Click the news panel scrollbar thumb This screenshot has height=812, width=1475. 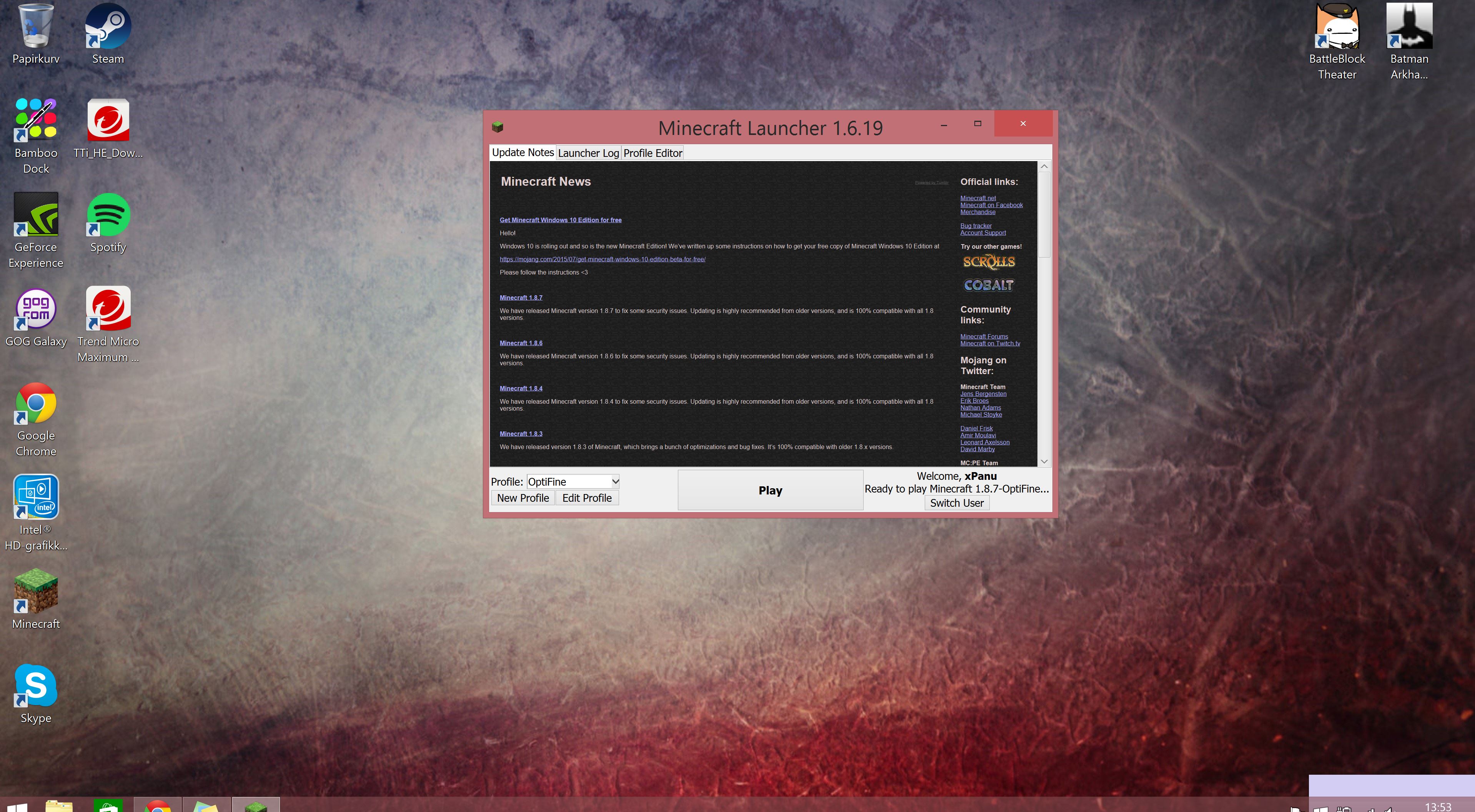click(1044, 214)
